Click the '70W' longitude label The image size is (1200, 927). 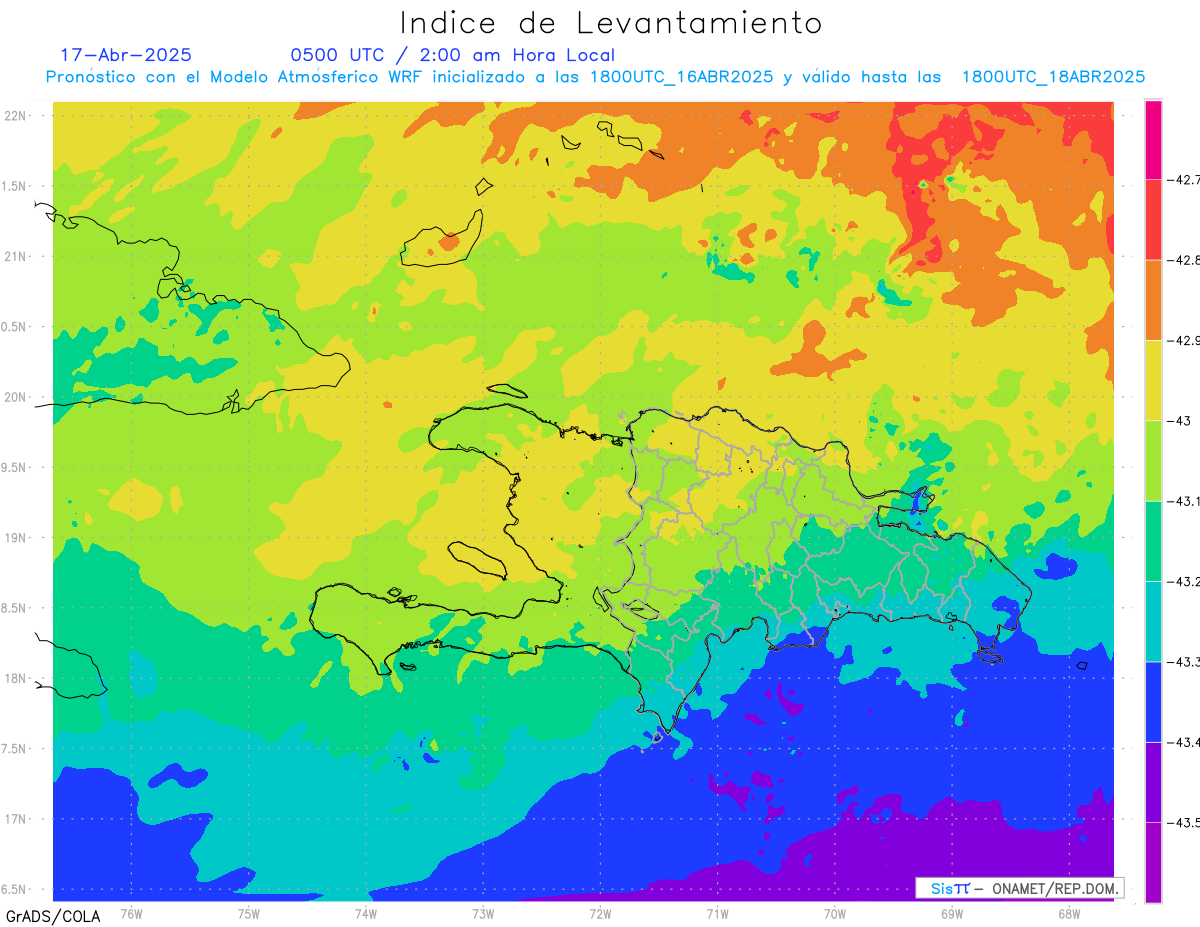835,914
